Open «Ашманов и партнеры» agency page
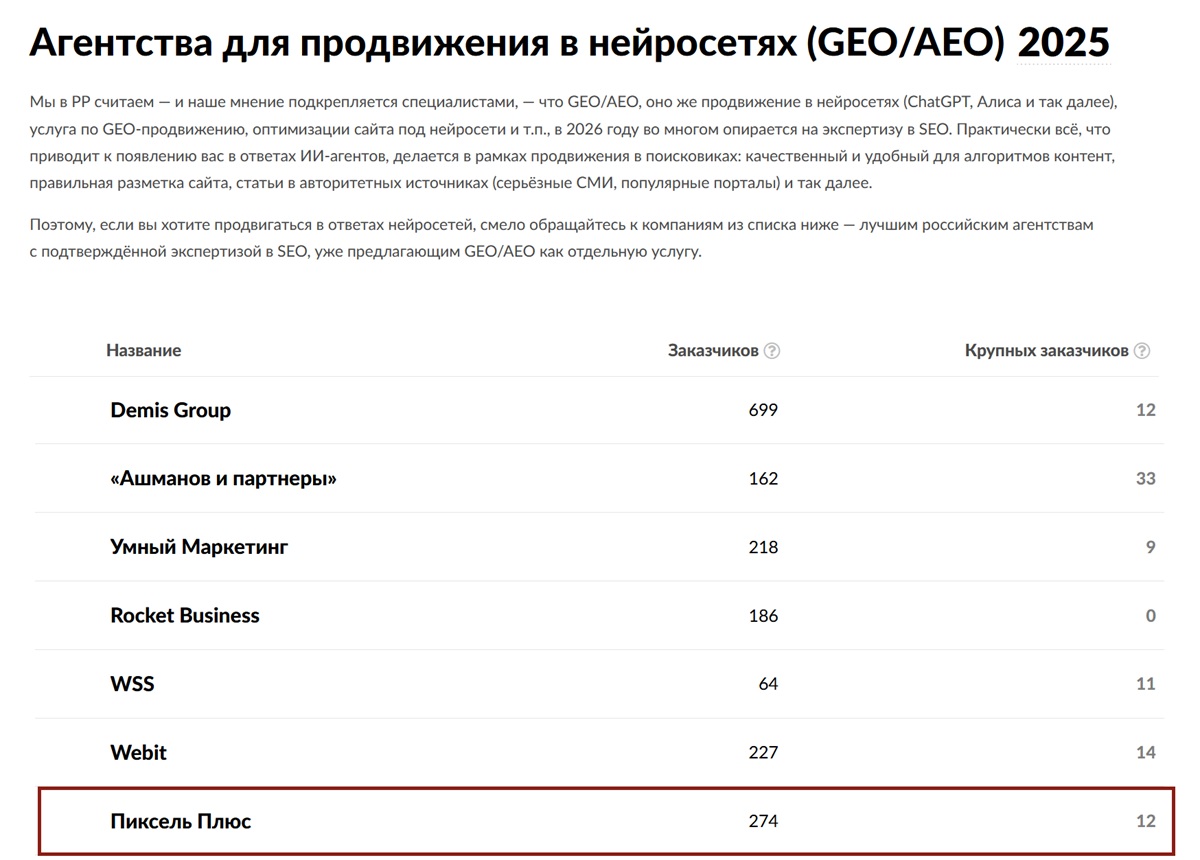1200x860 pixels. click(x=223, y=479)
